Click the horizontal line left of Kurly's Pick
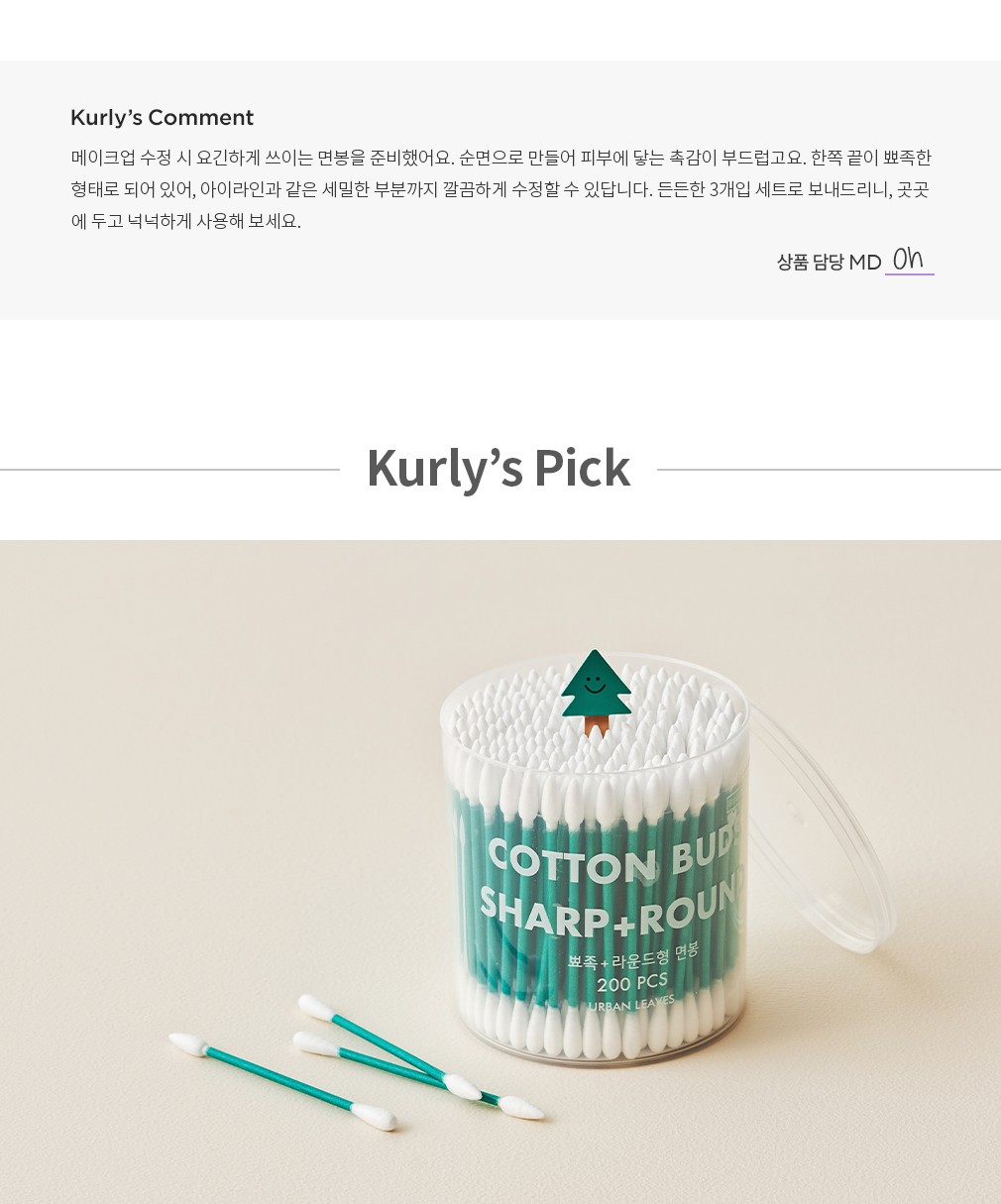1001x1204 pixels. 169,470
